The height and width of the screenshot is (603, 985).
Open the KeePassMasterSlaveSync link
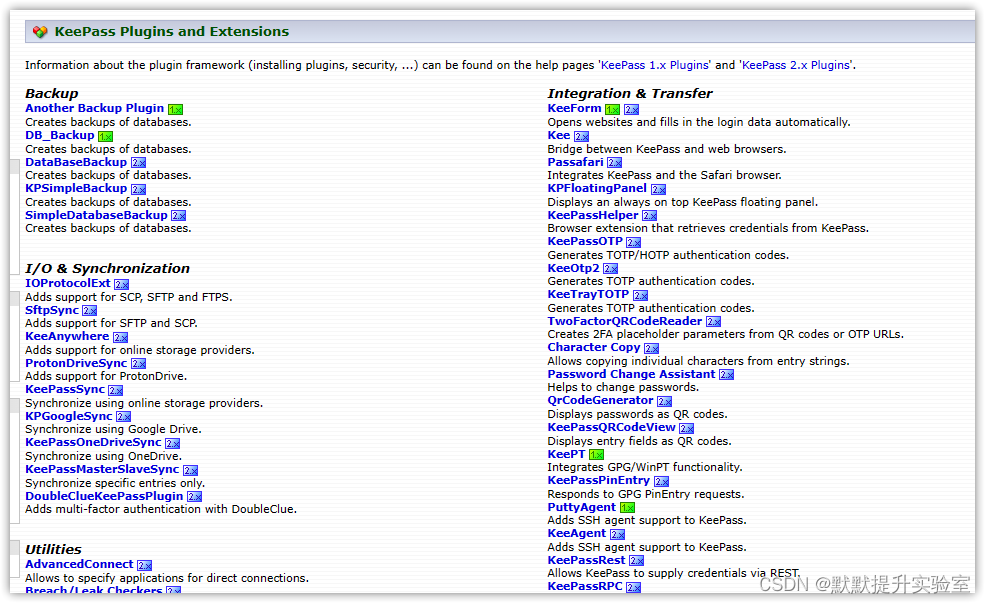point(102,469)
